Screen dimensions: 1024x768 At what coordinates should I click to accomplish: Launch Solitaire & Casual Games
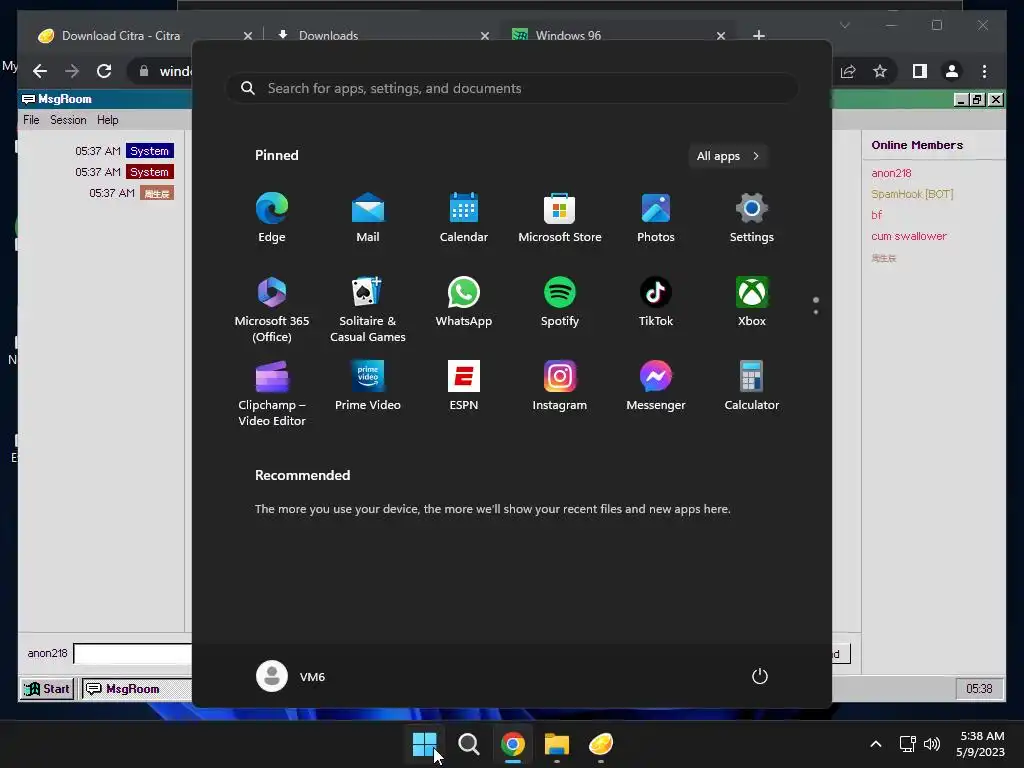click(368, 309)
